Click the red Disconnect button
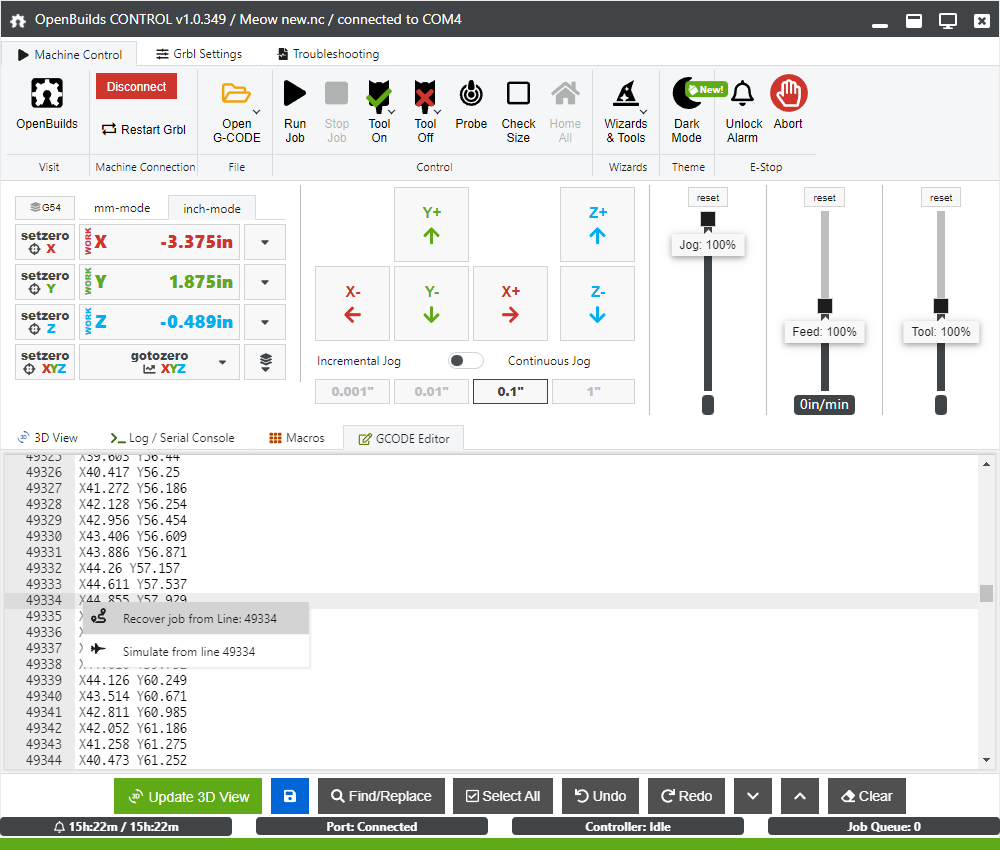Viewport: 1000px width, 850px height. click(136, 87)
